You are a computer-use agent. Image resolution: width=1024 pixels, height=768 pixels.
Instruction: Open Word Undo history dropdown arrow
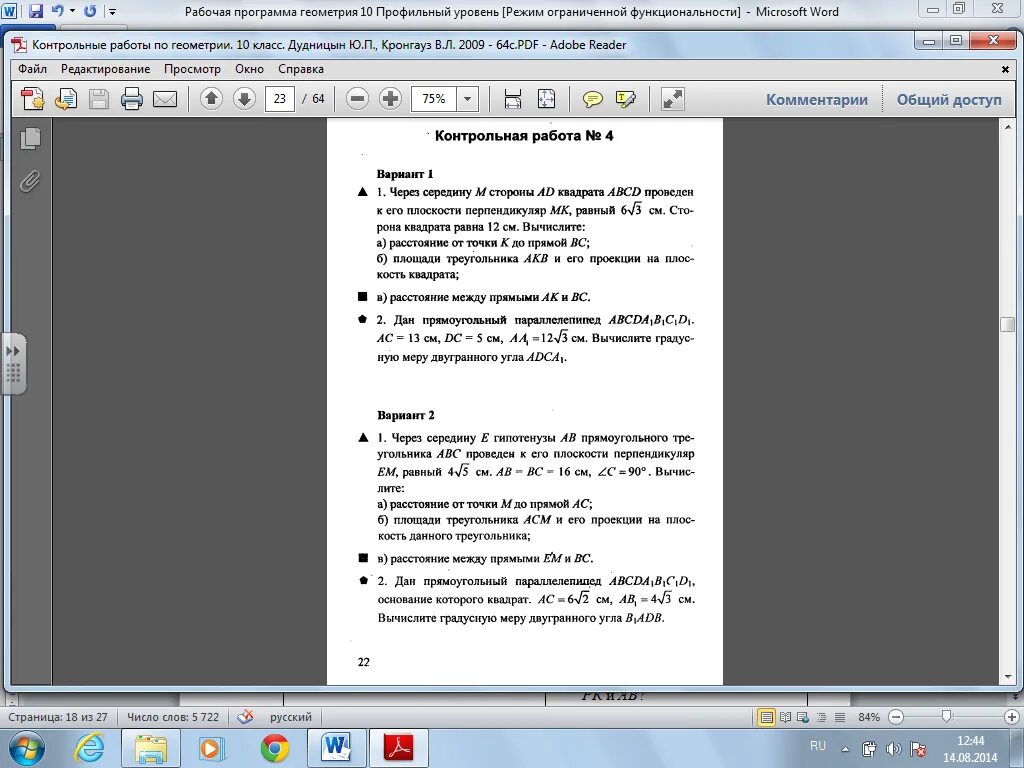[x=72, y=11]
